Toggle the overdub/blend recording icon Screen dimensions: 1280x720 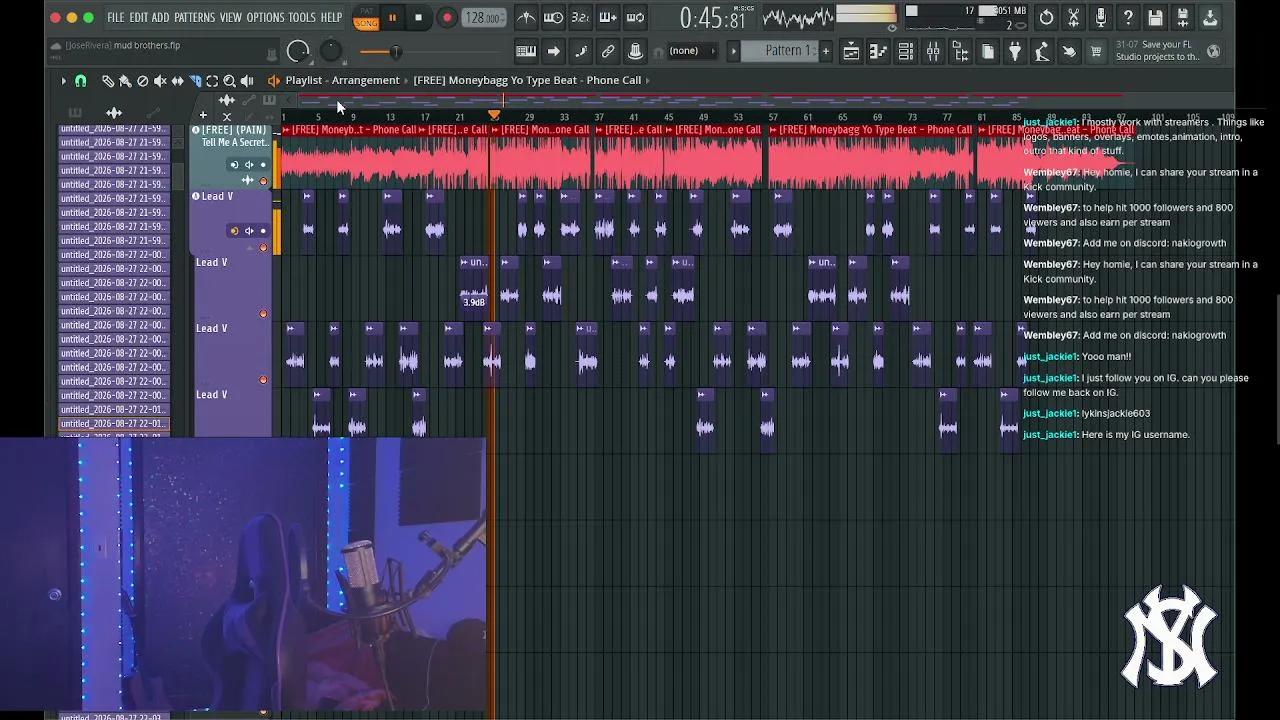[607, 18]
